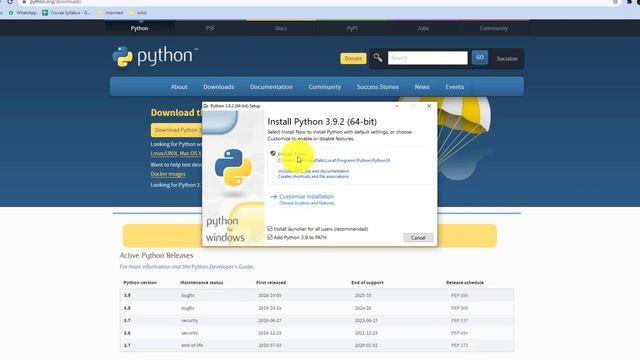The image size is (640, 360).
Task: Click the Customize installation arrow icon
Action: 273,197
